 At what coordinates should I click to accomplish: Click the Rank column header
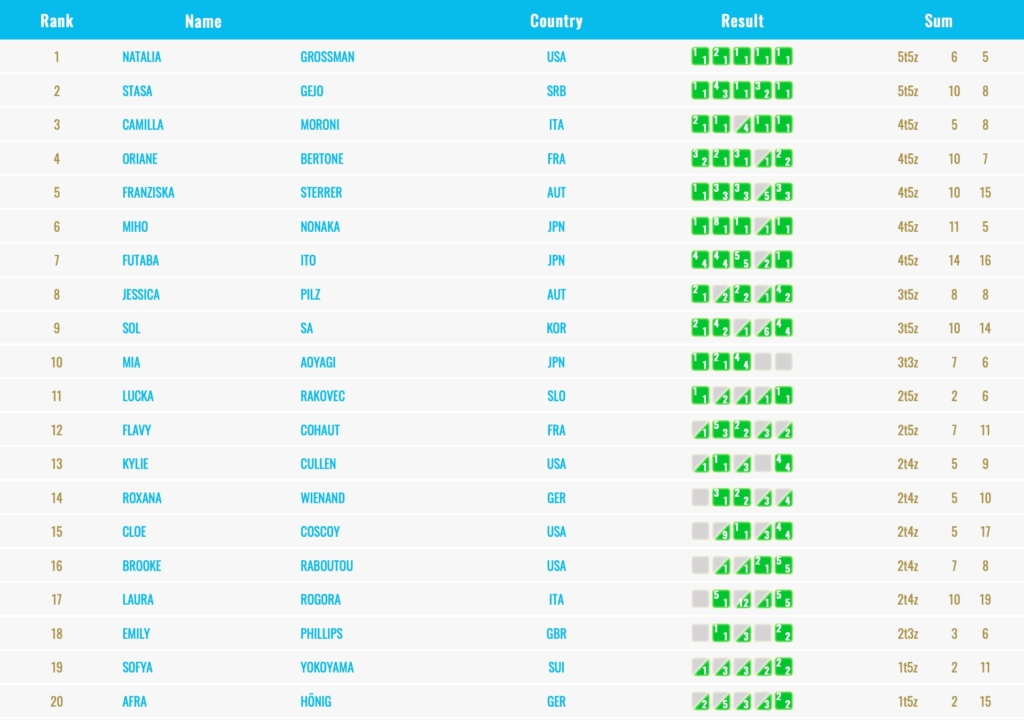point(57,21)
